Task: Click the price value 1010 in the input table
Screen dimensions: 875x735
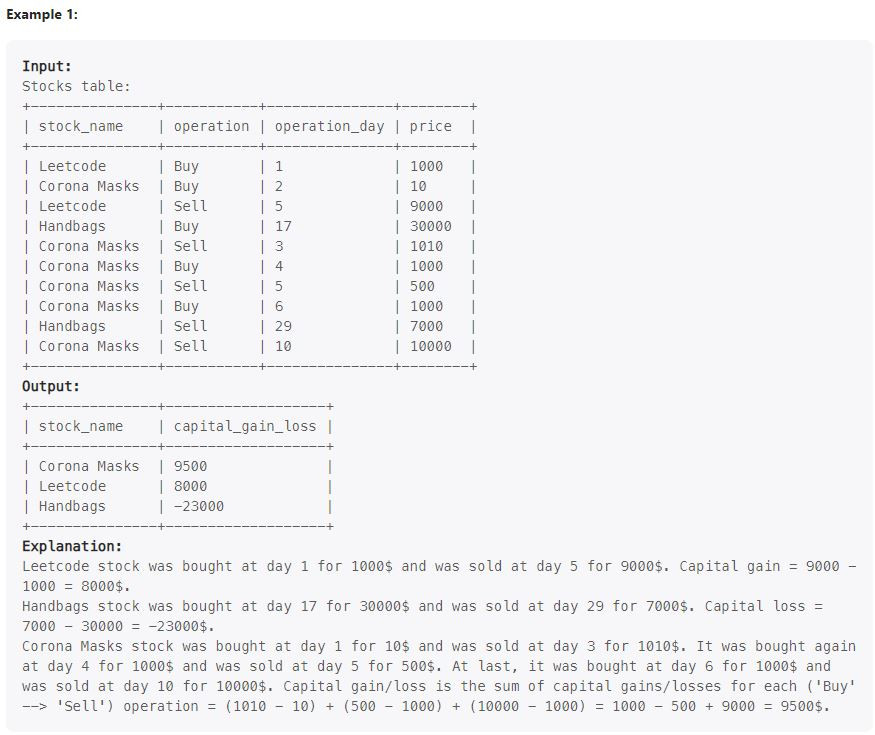Action: (x=426, y=247)
